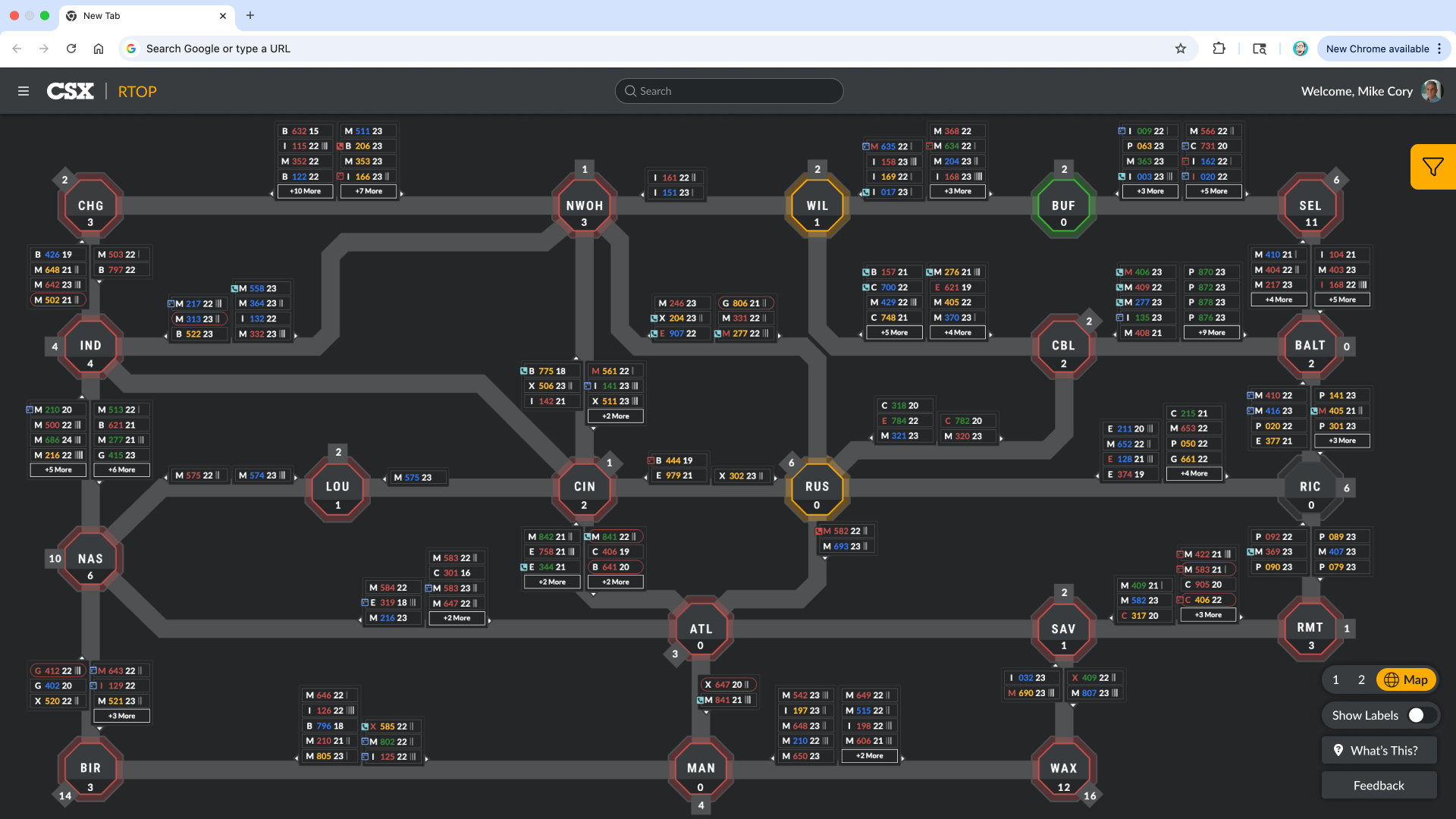Image resolution: width=1456 pixels, height=819 pixels.
Task: Click the Chrome extensions puzzle icon
Action: click(x=1219, y=49)
